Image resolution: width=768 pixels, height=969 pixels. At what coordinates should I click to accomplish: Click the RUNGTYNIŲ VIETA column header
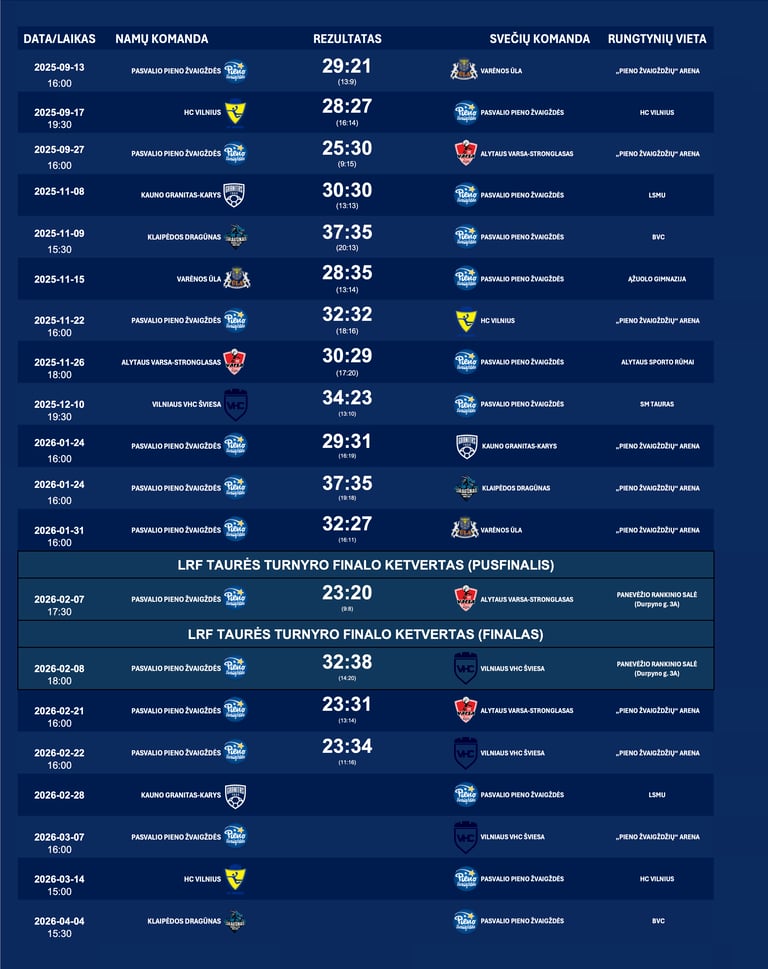pos(656,39)
